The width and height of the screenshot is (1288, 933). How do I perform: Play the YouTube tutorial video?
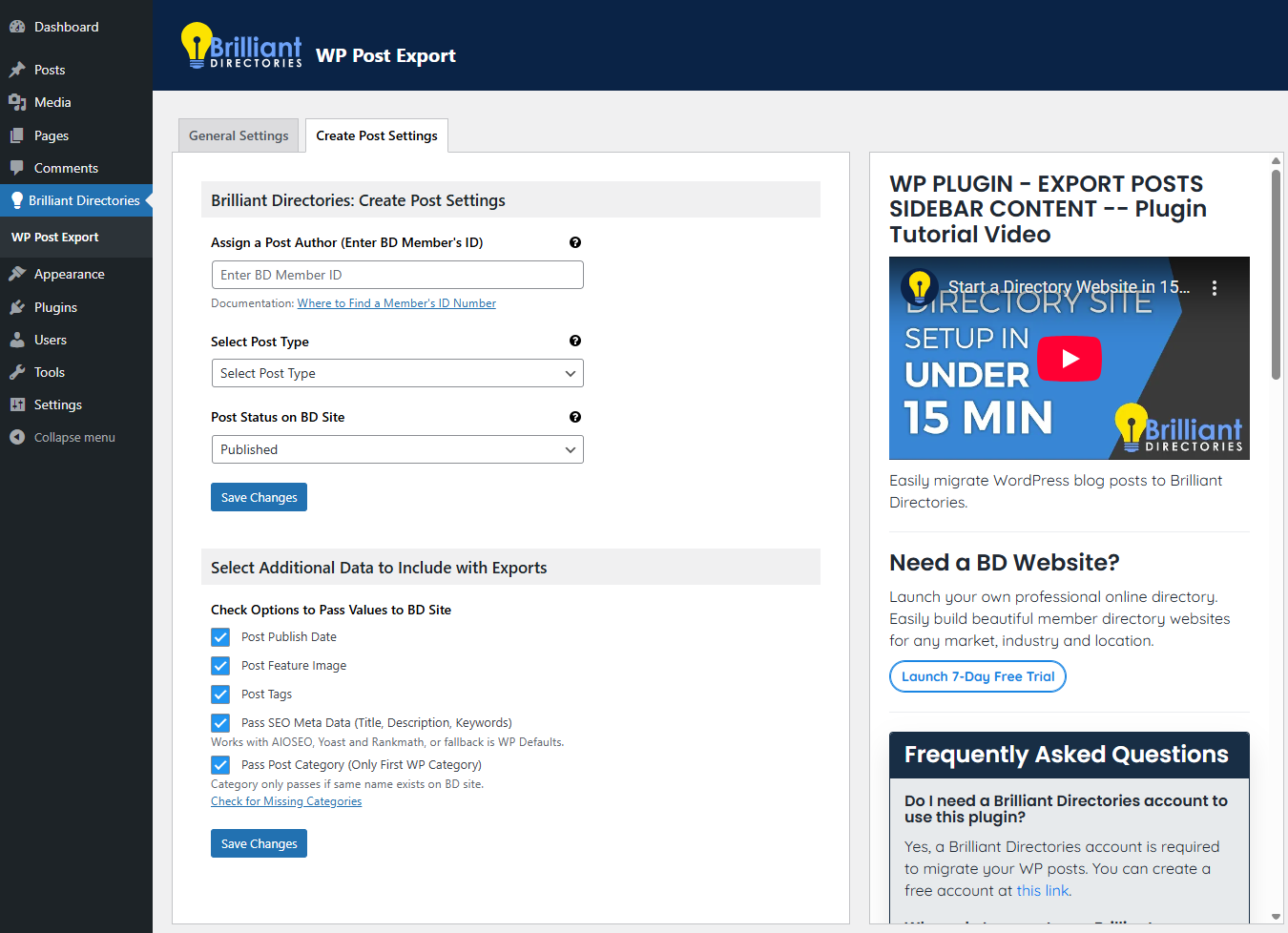(x=1070, y=359)
